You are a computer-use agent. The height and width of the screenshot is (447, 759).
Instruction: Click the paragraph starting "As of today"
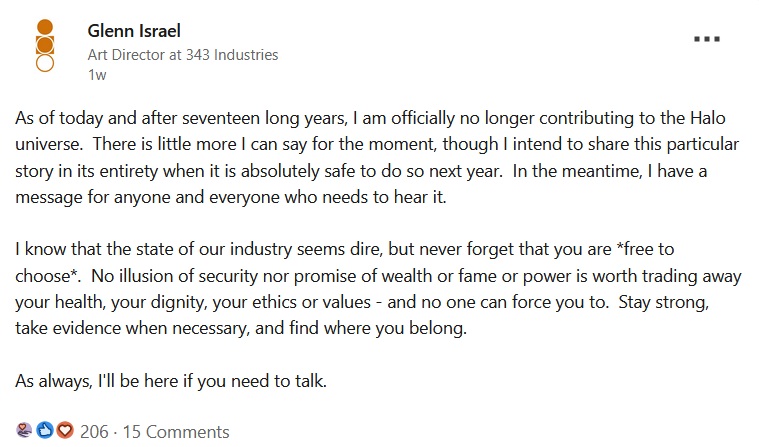360,158
